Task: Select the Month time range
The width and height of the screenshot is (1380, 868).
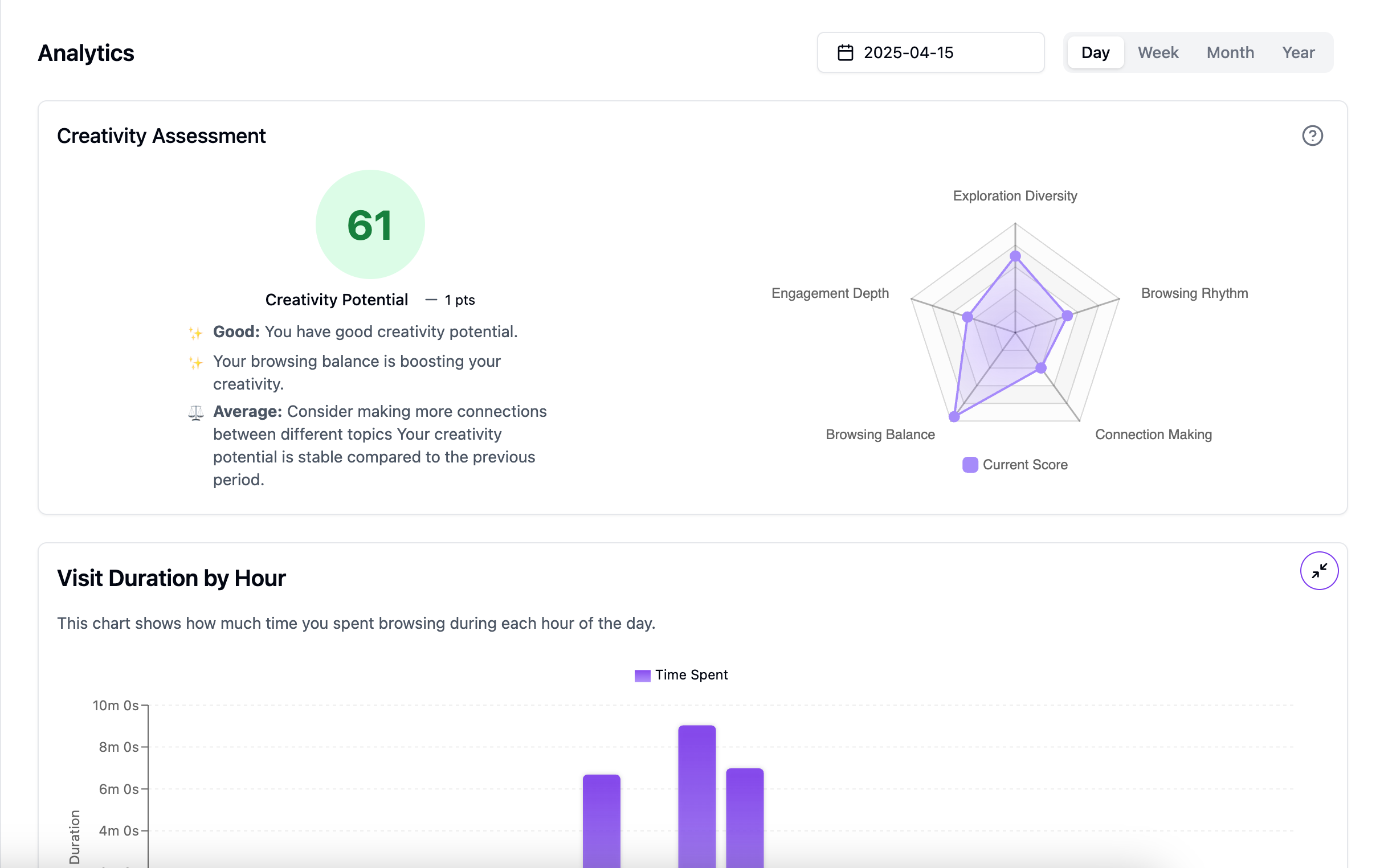Action: [x=1230, y=53]
